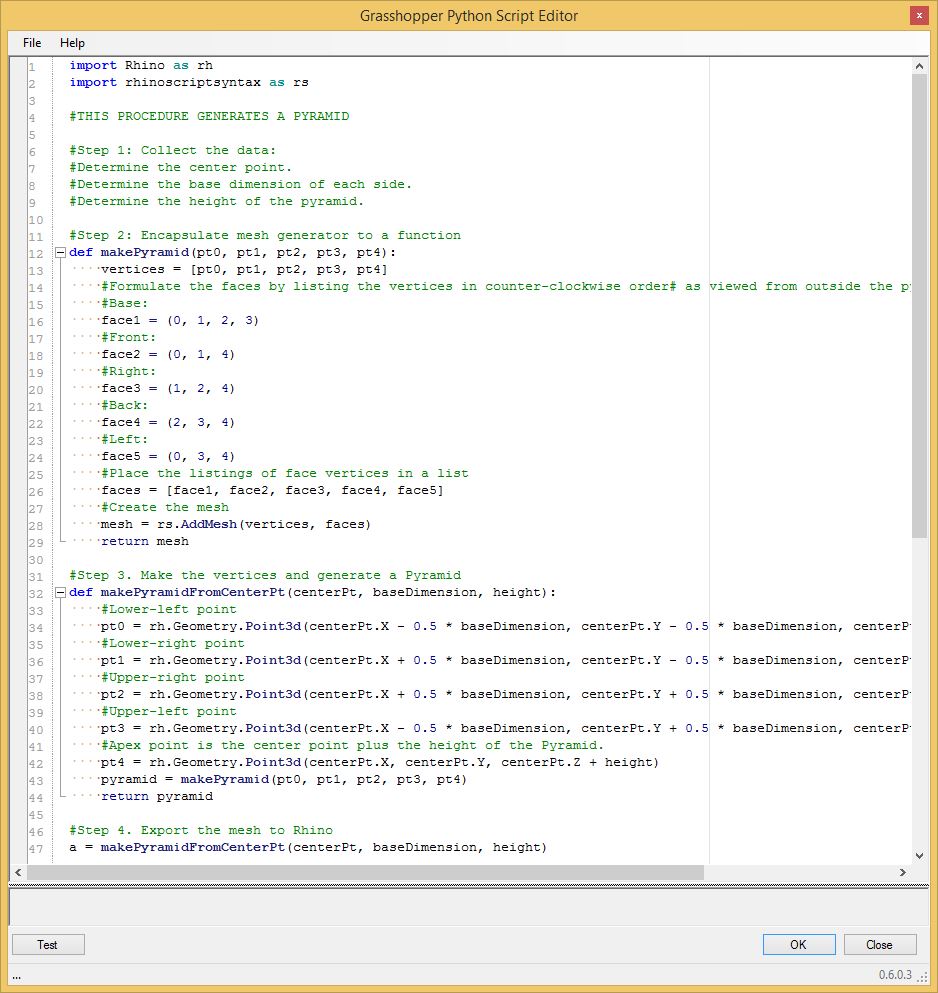Click the '#Back:' comment
938x993 pixels.
coord(125,405)
